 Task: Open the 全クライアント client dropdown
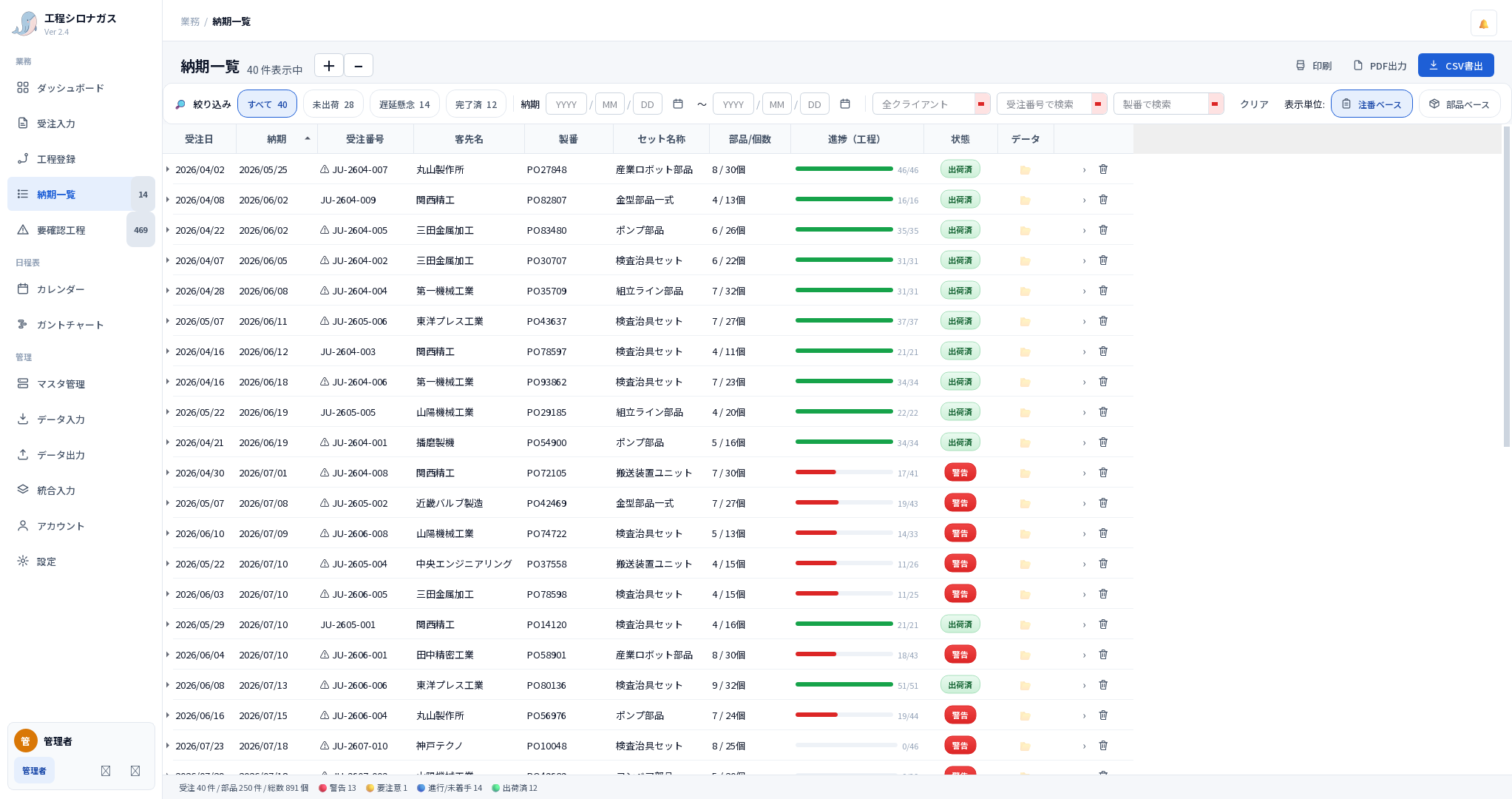click(x=923, y=104)
